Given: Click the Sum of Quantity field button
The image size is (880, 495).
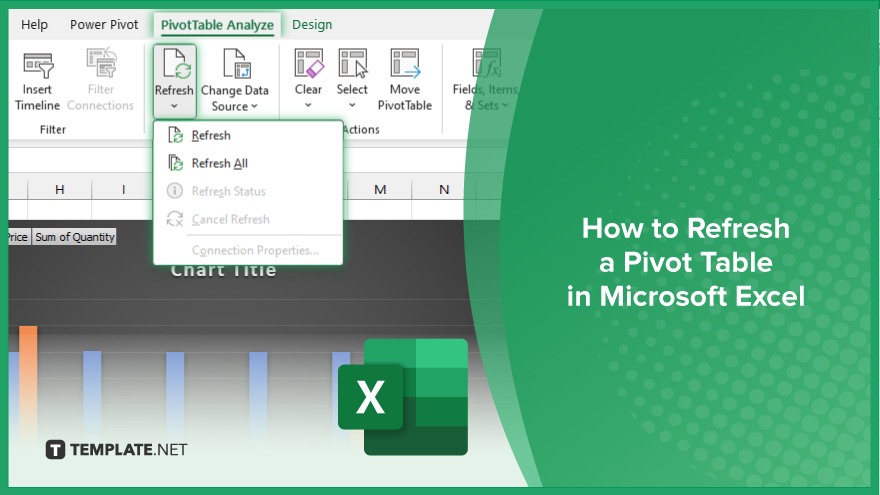Looking at the screenshot, I should click(75, 237).
